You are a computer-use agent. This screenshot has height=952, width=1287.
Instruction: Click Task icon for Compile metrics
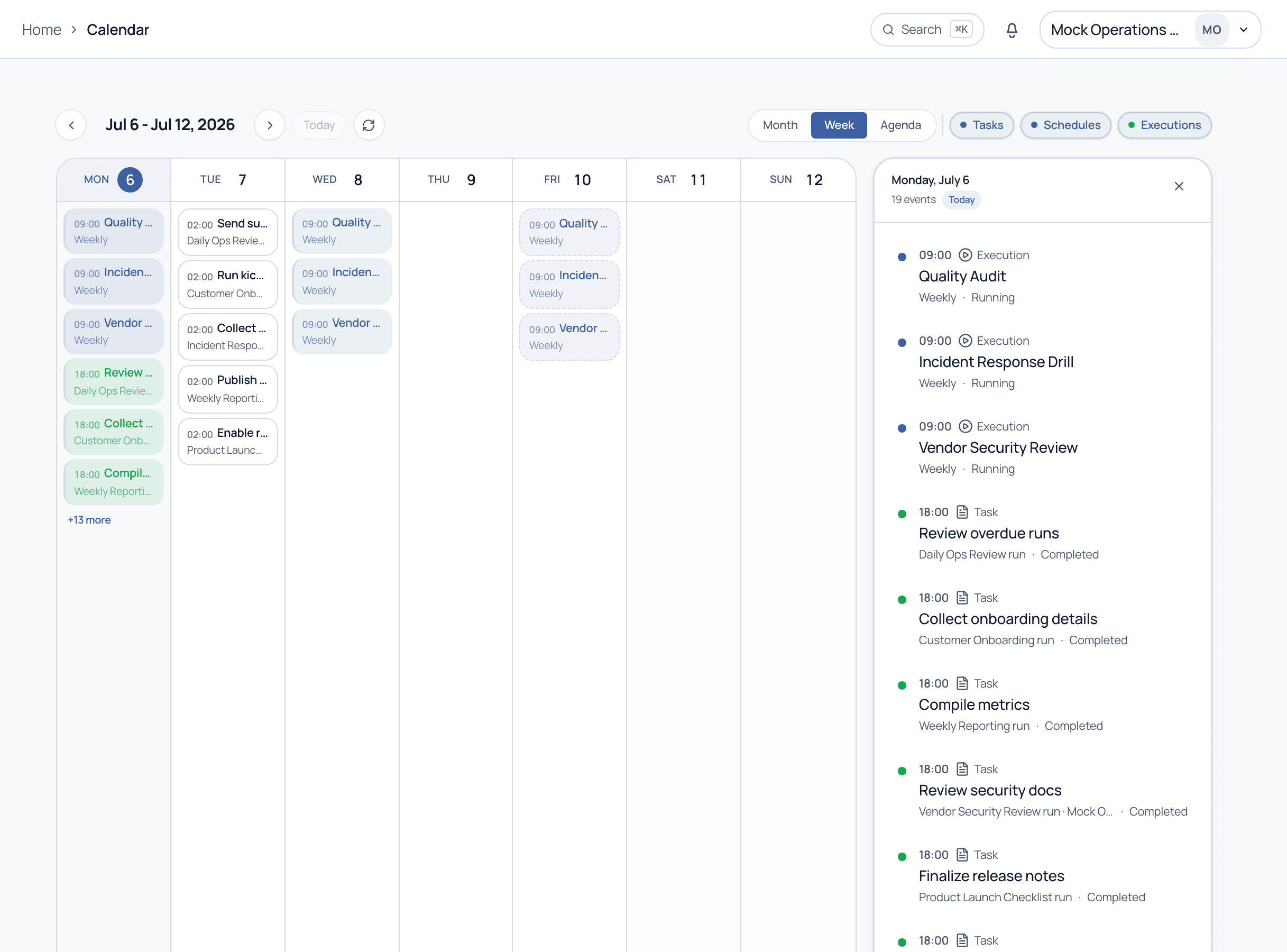pyautogui.click(x=962, y=683)
